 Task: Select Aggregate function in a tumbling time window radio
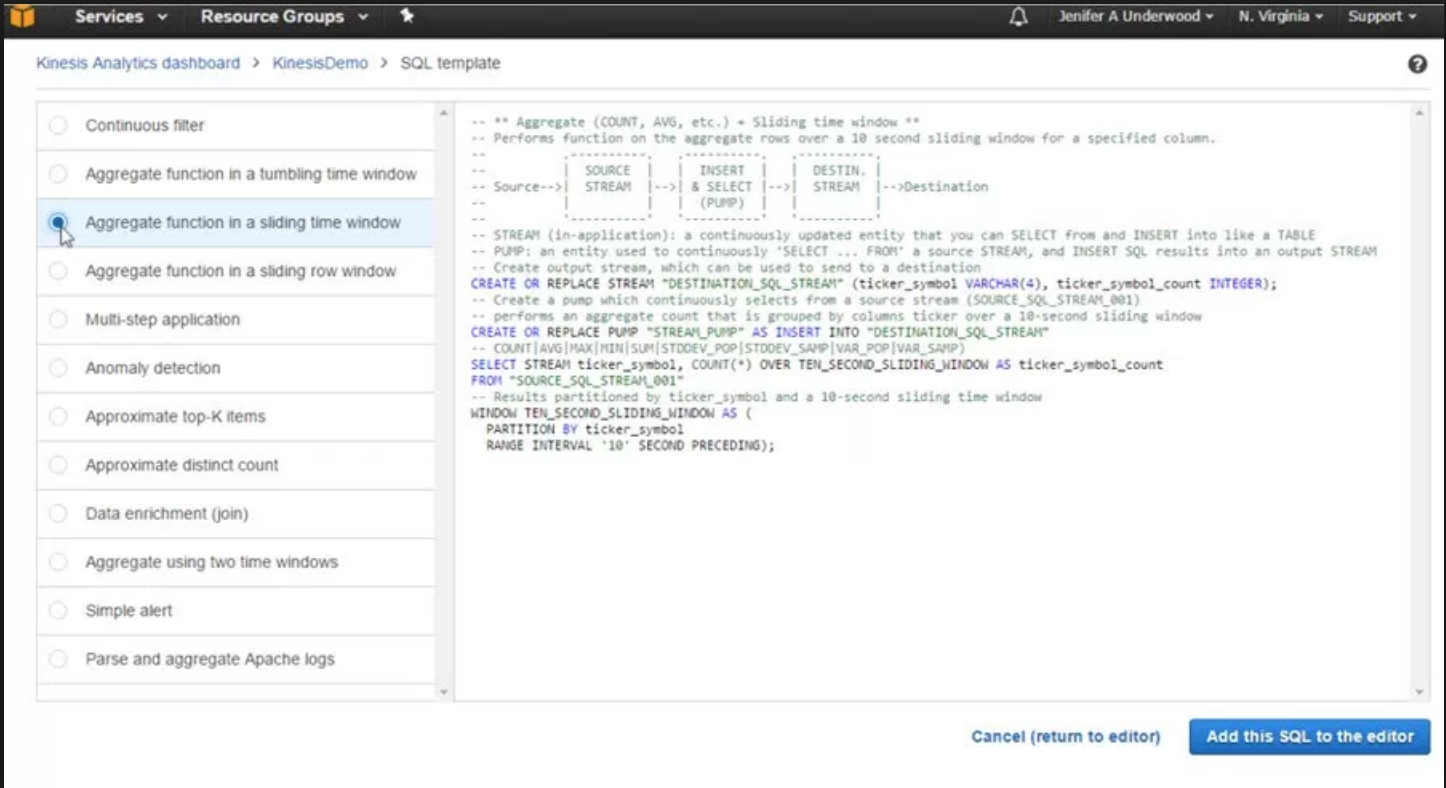pos(59,174)
